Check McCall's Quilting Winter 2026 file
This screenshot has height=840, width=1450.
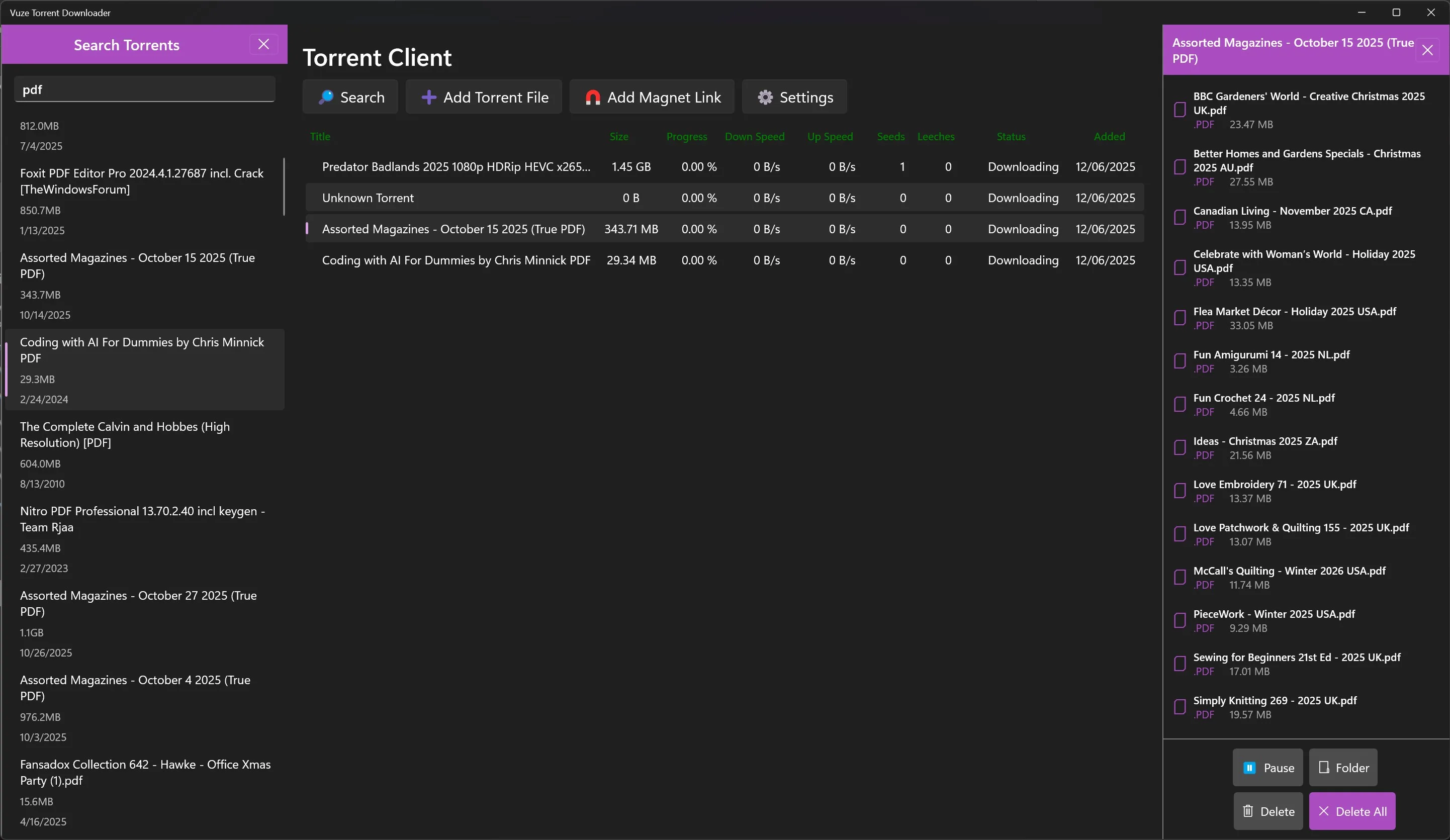click(1180, 578)
